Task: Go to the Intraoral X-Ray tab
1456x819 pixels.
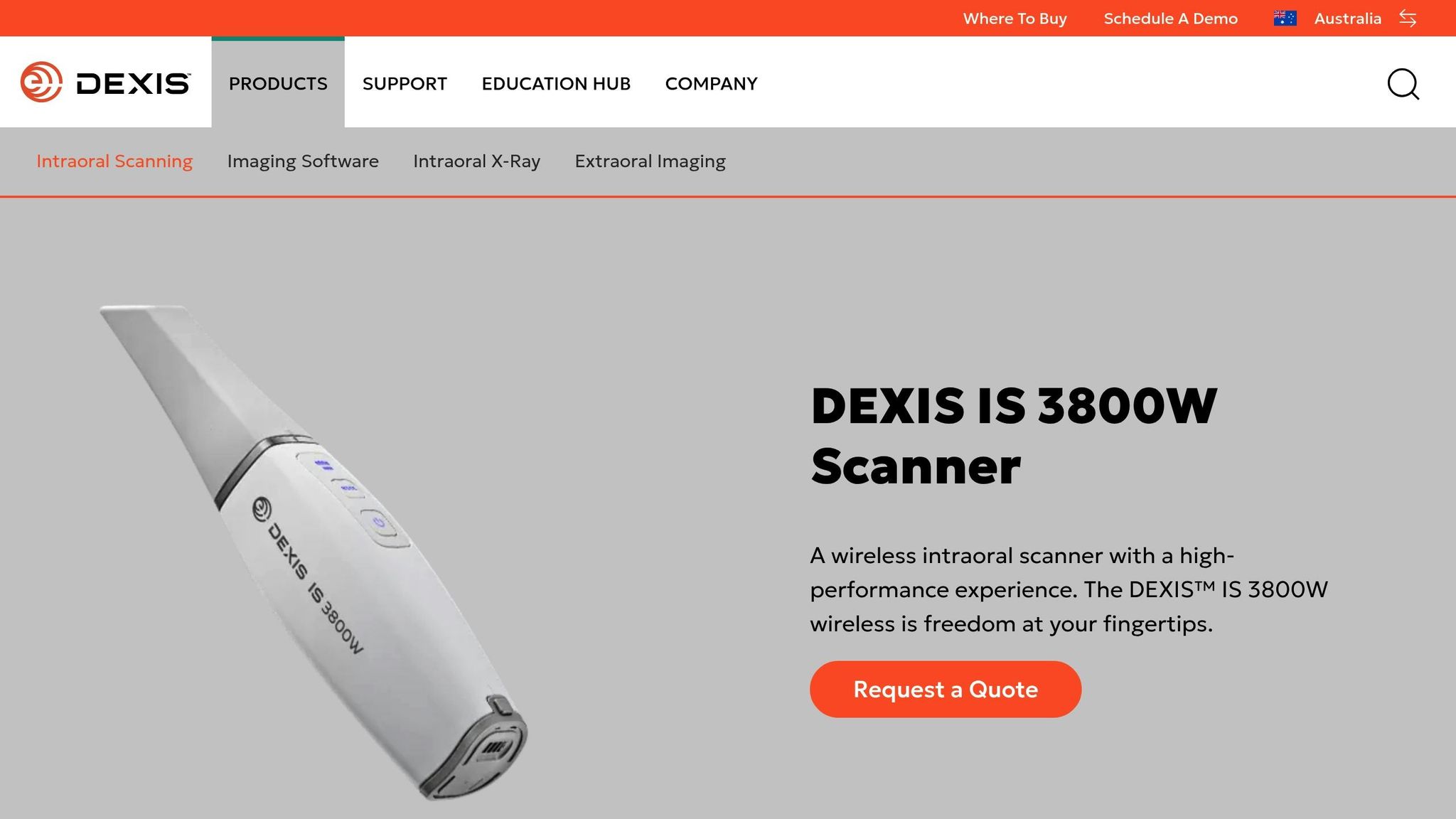Action: point(476,161)
